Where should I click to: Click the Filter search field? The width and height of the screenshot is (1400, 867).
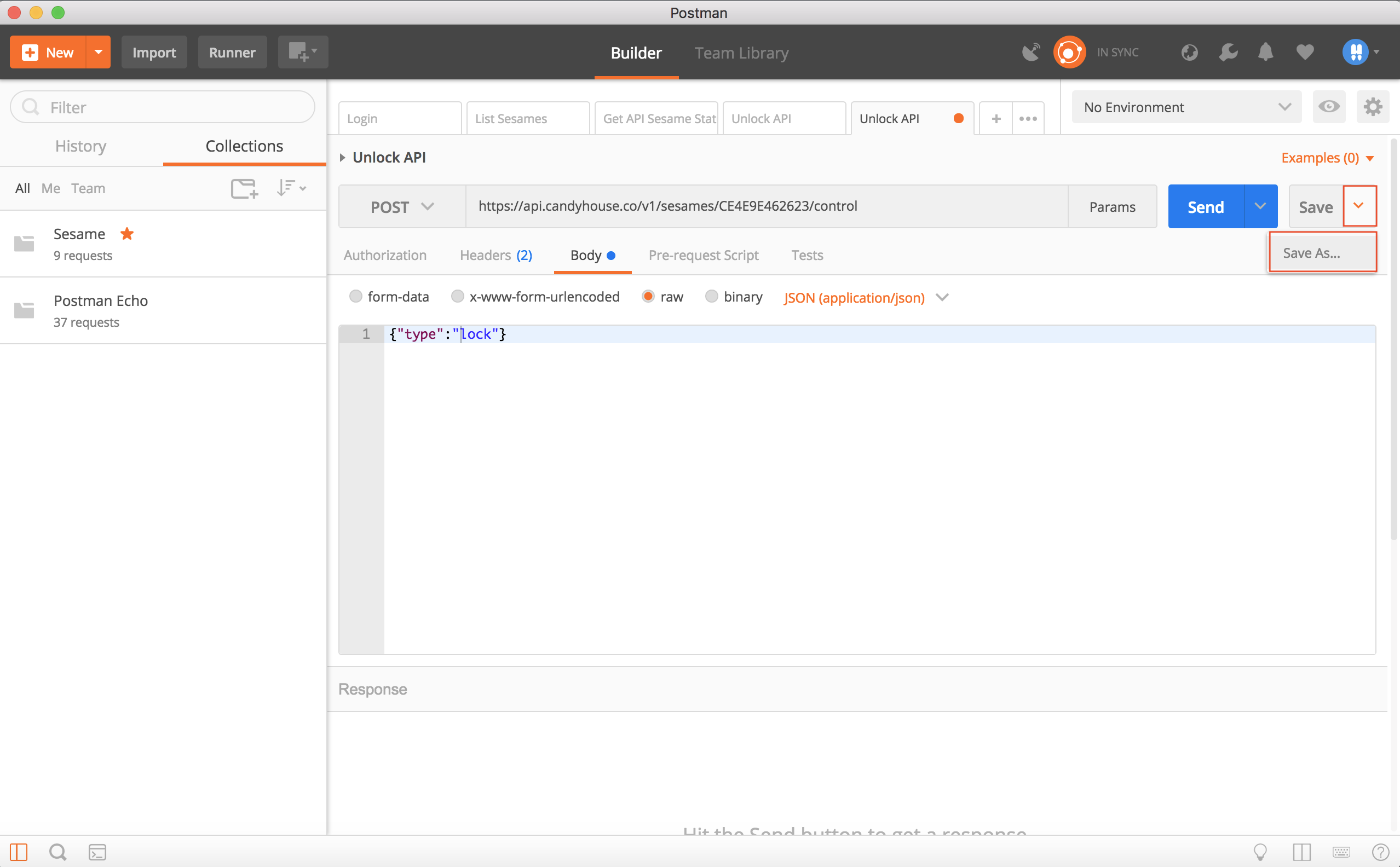coord(163,107)
